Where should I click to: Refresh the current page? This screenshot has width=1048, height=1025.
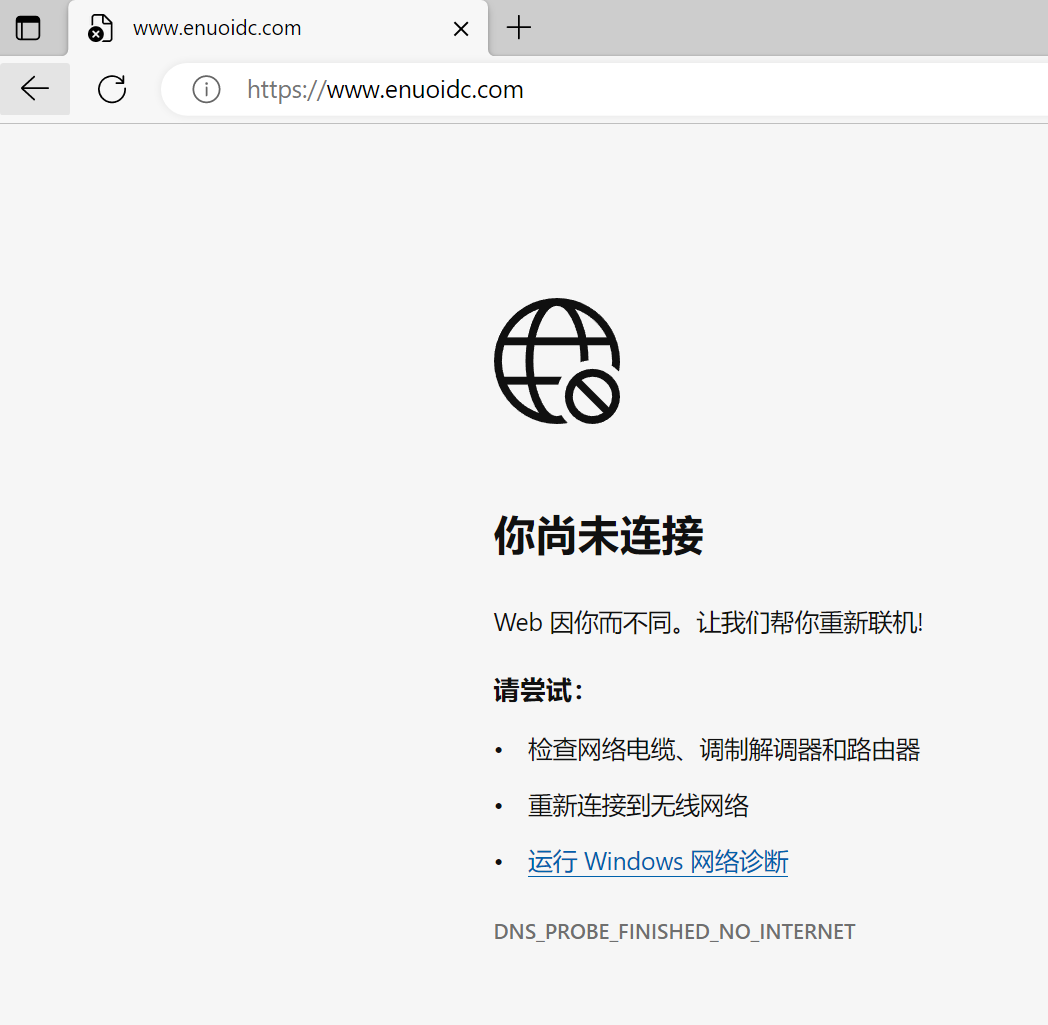(112, 89)
